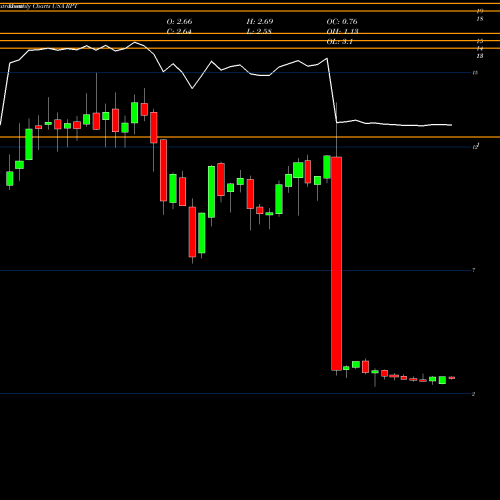The height and width of the screenshot is (500, 500).
Task: Click the 'L: 2.58' low value
Action: [259, 31]
